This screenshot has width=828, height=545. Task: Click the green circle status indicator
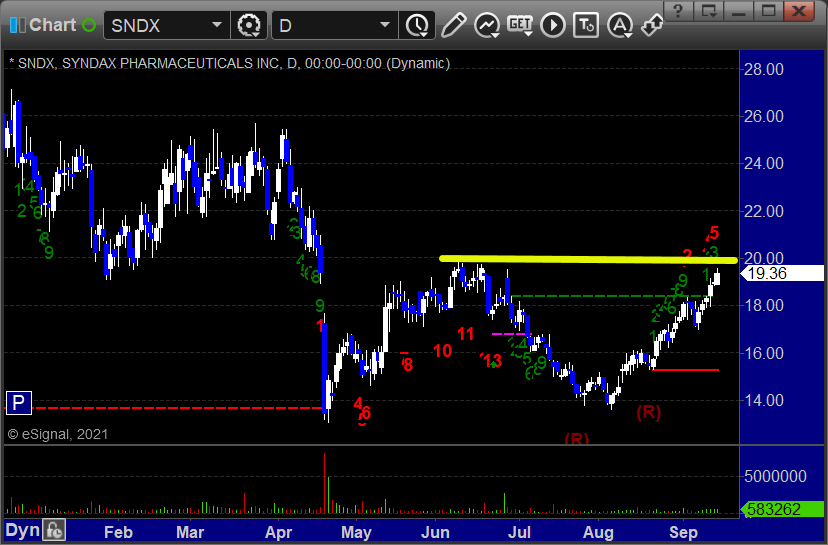click(89, 25)
